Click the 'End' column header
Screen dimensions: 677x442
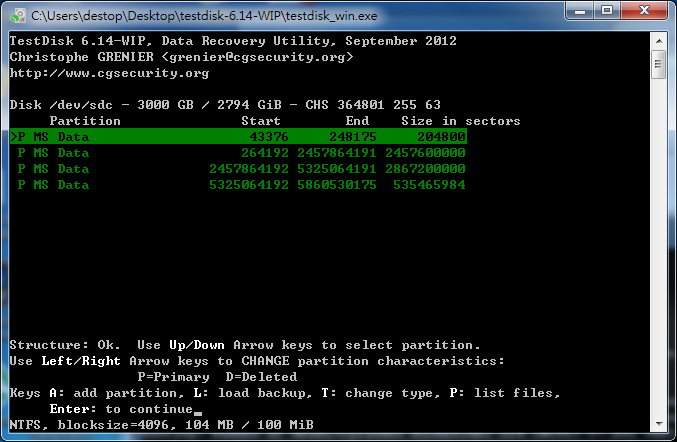pyautogui.click(x=357, y=121)
